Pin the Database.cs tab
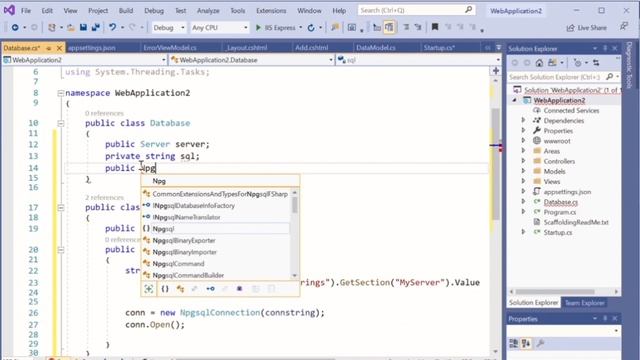 pyautogui.click(x=49, y=48)
